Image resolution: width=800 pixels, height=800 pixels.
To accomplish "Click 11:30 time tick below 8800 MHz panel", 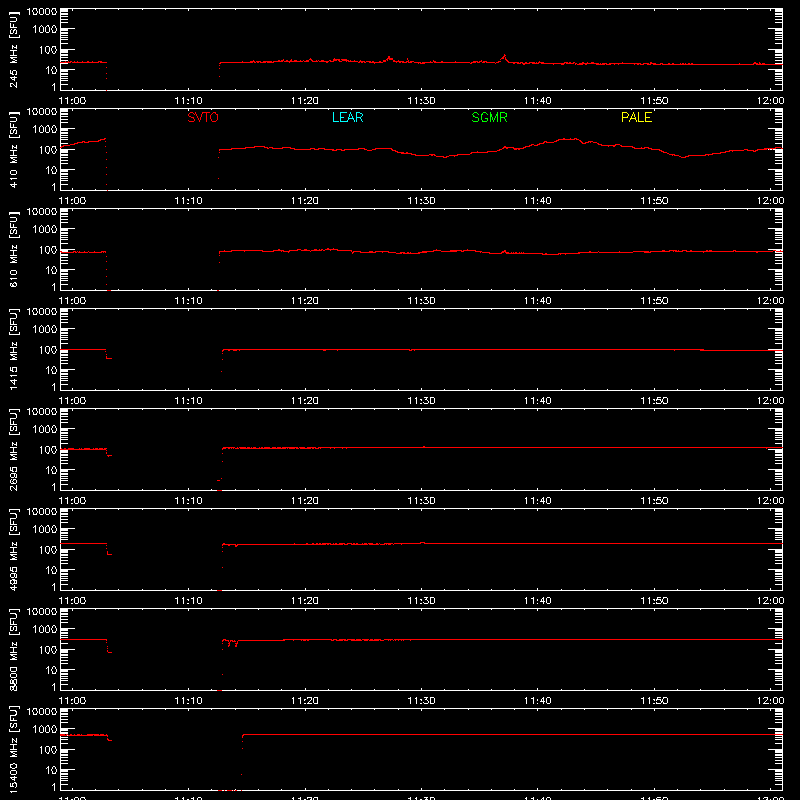I will [421, 701].
